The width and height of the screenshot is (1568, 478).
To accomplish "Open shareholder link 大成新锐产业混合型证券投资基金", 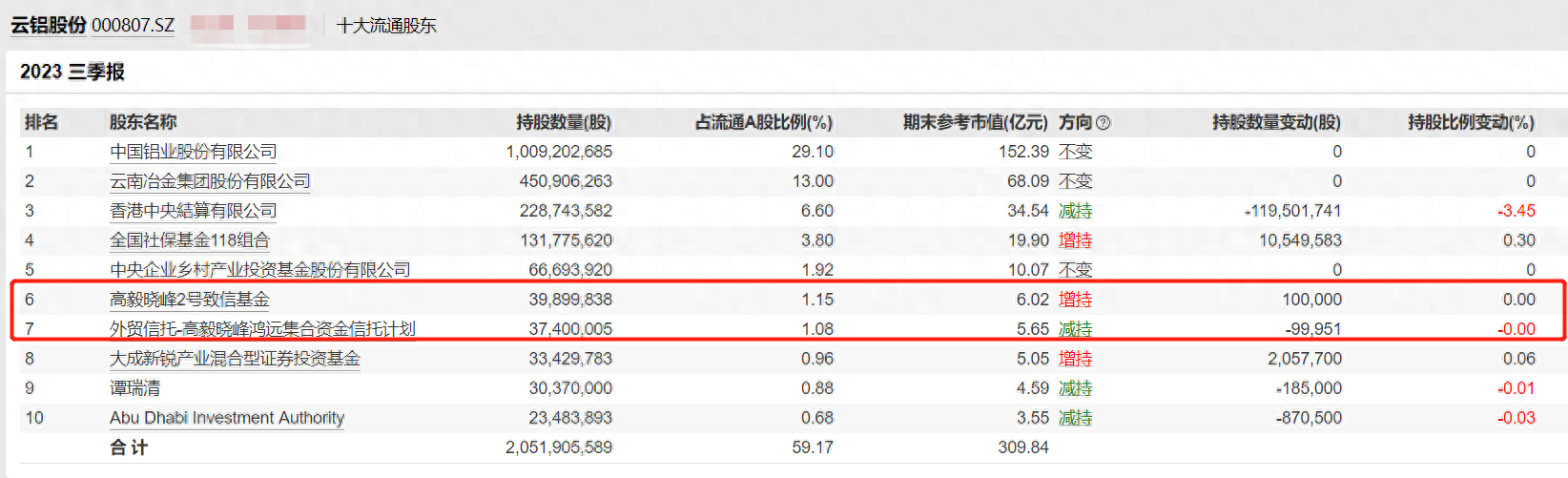I will pyautogui.click(x=235, y=359).
